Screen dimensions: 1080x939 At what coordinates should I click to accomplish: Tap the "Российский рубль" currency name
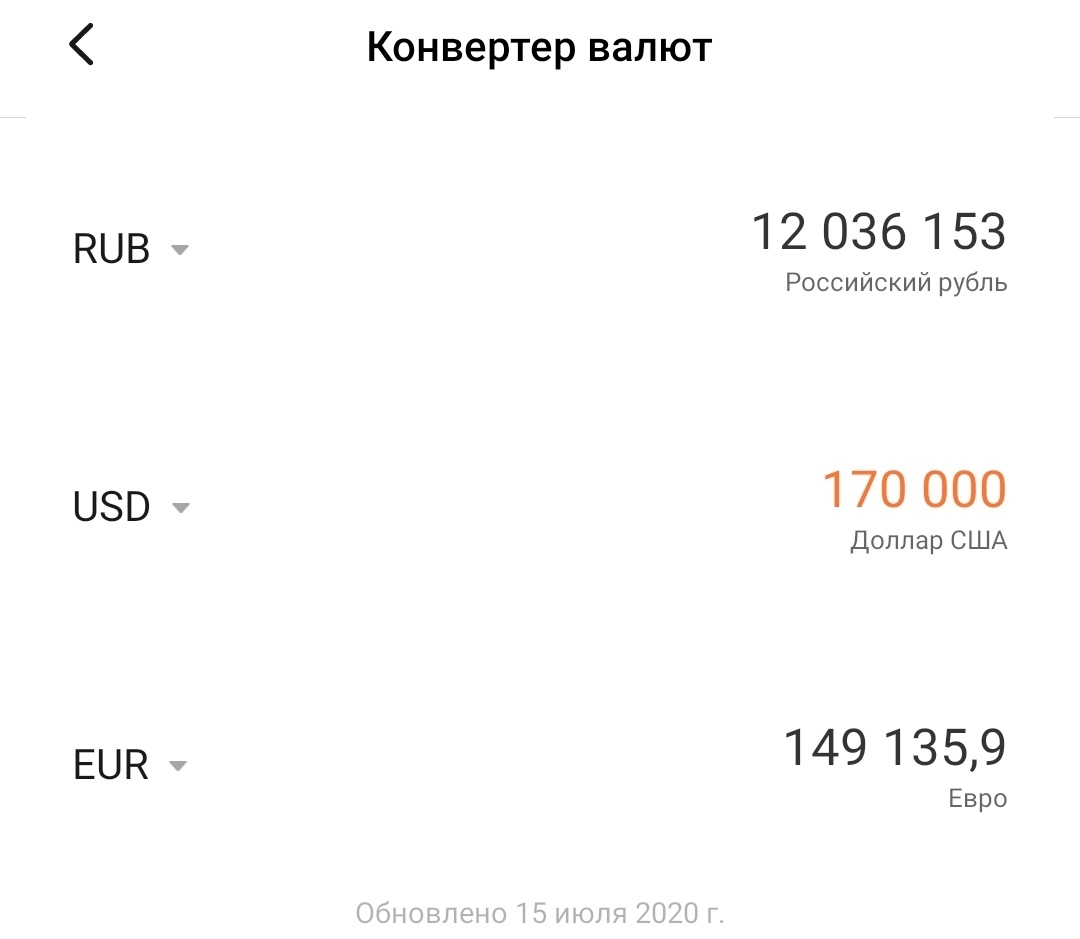tap(896, 283)
